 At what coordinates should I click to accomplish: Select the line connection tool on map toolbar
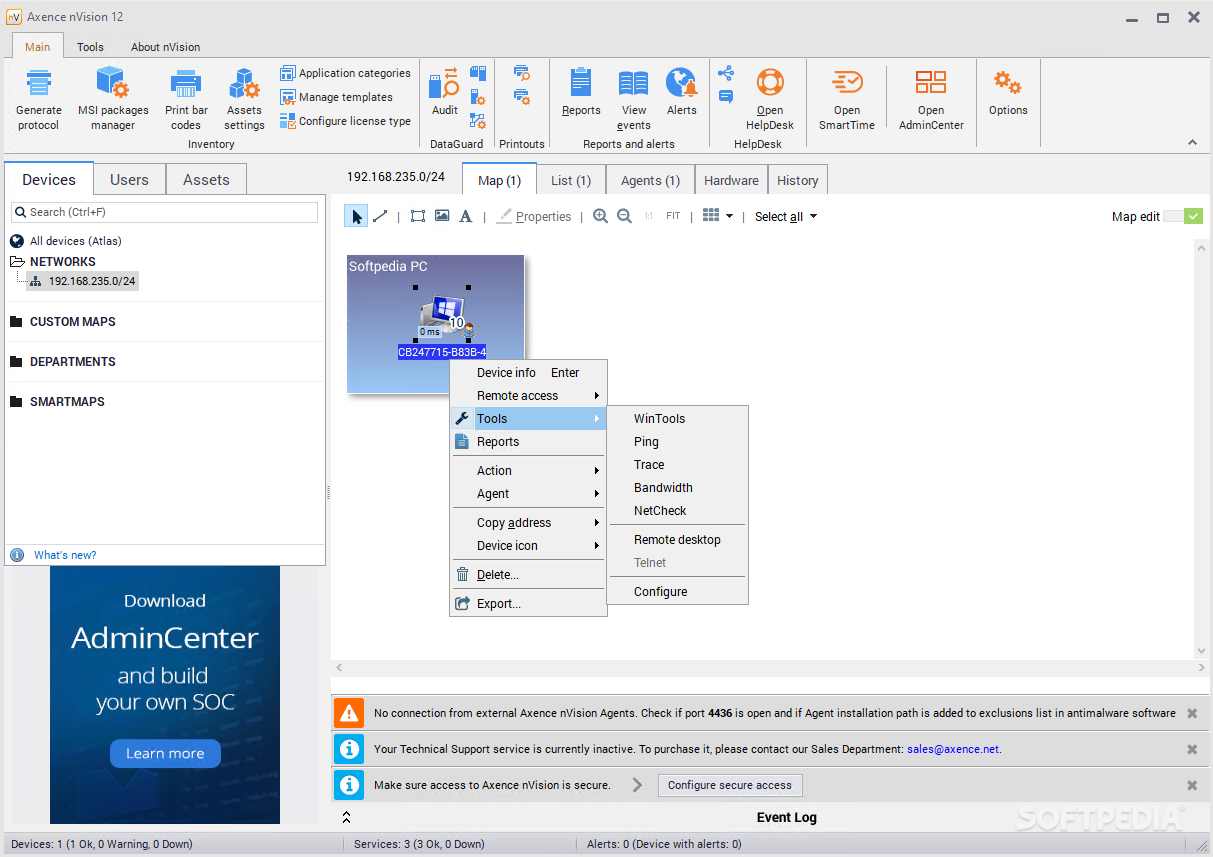(x=380, y=216)
